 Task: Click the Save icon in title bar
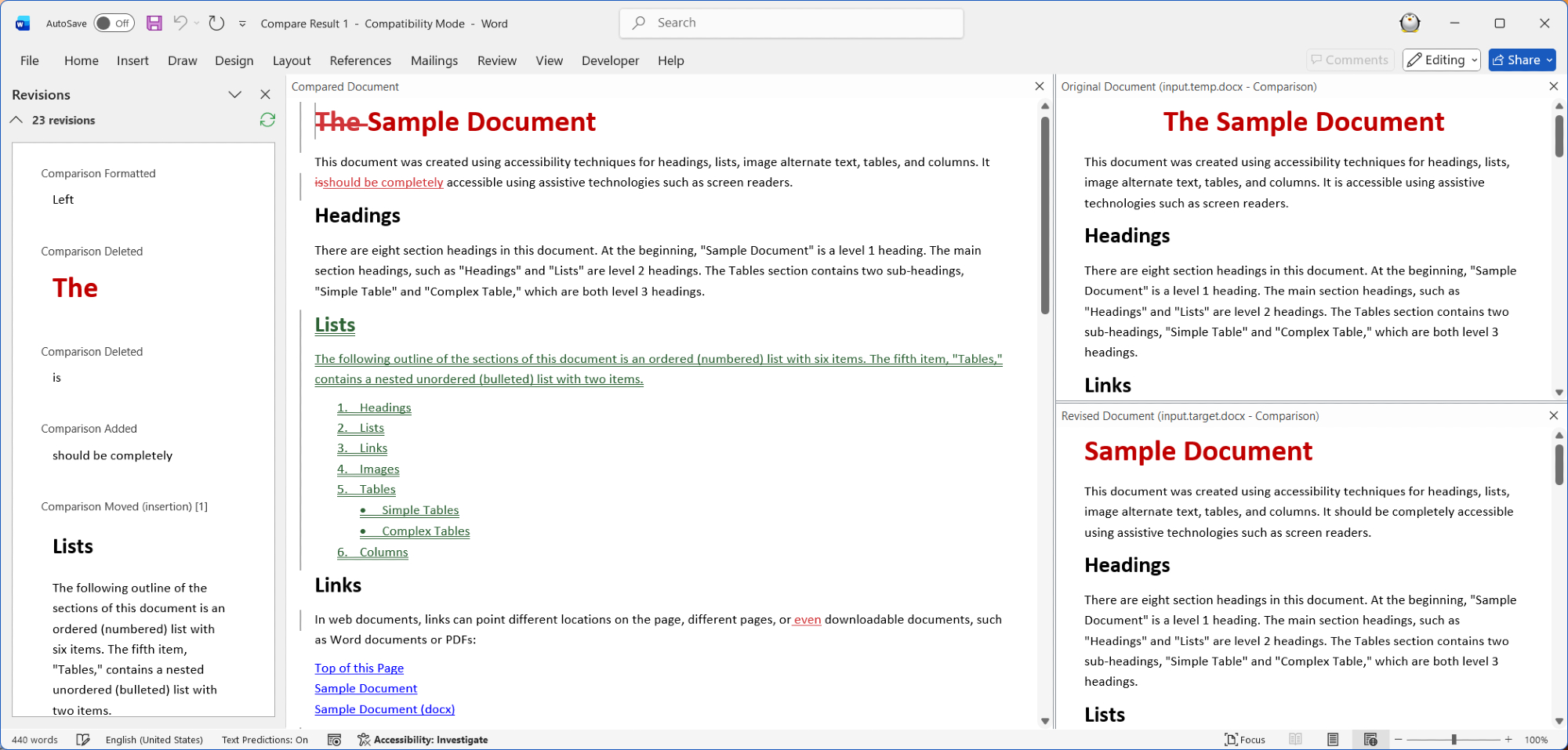[154, 24]
